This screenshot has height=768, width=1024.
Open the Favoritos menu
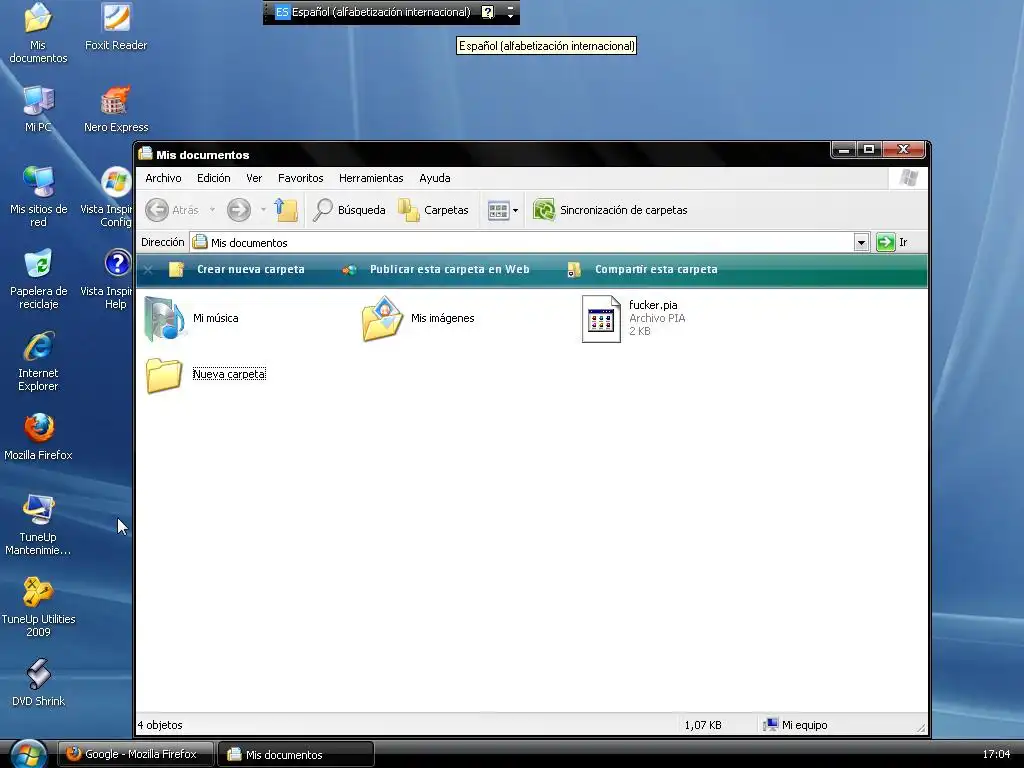tap(300, 178)
